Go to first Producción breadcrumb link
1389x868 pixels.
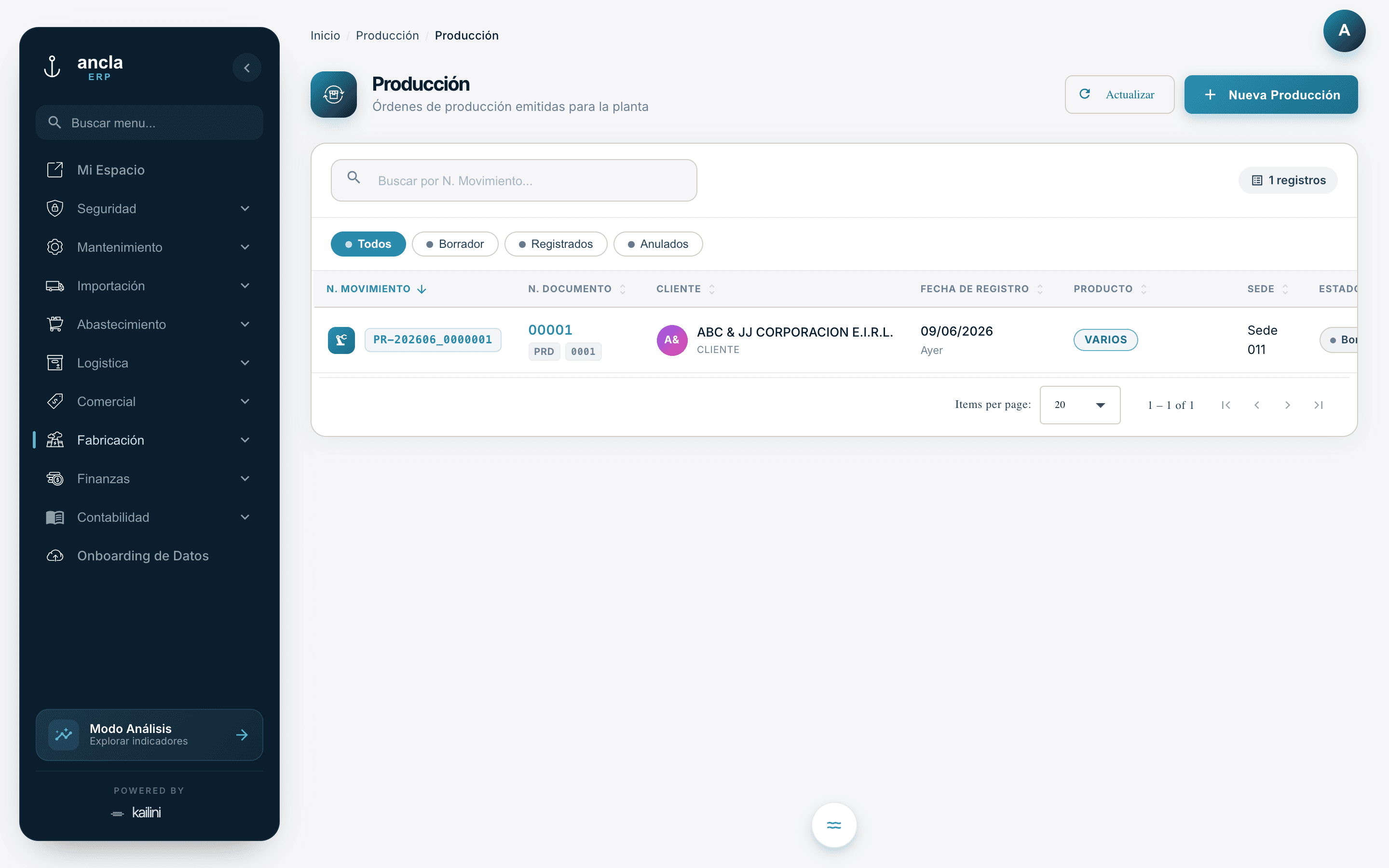(387, 36)
